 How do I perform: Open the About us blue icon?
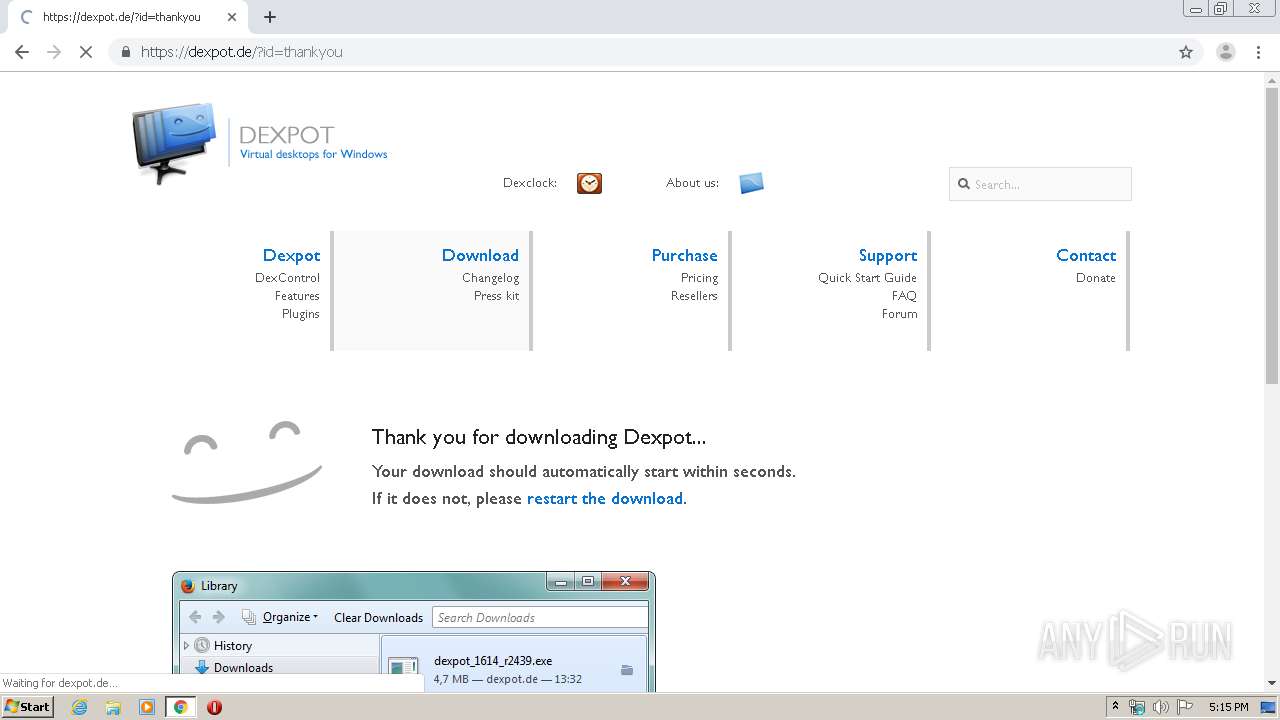click(x=751, y=183)
